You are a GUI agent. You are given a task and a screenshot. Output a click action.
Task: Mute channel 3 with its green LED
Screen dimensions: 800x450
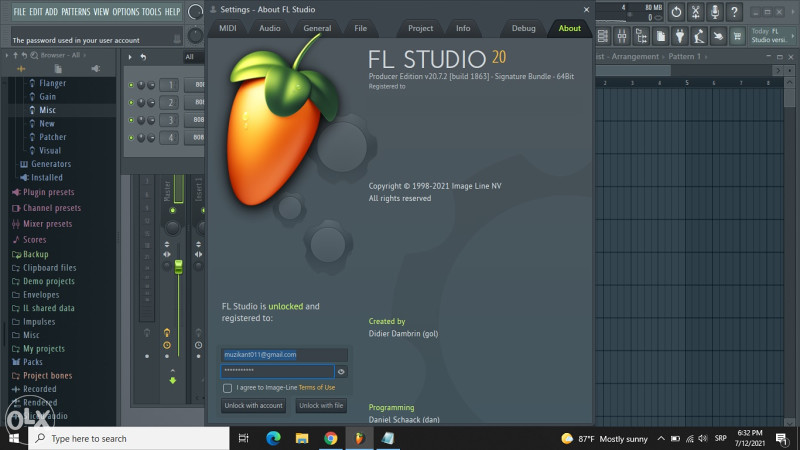(131, 120)
